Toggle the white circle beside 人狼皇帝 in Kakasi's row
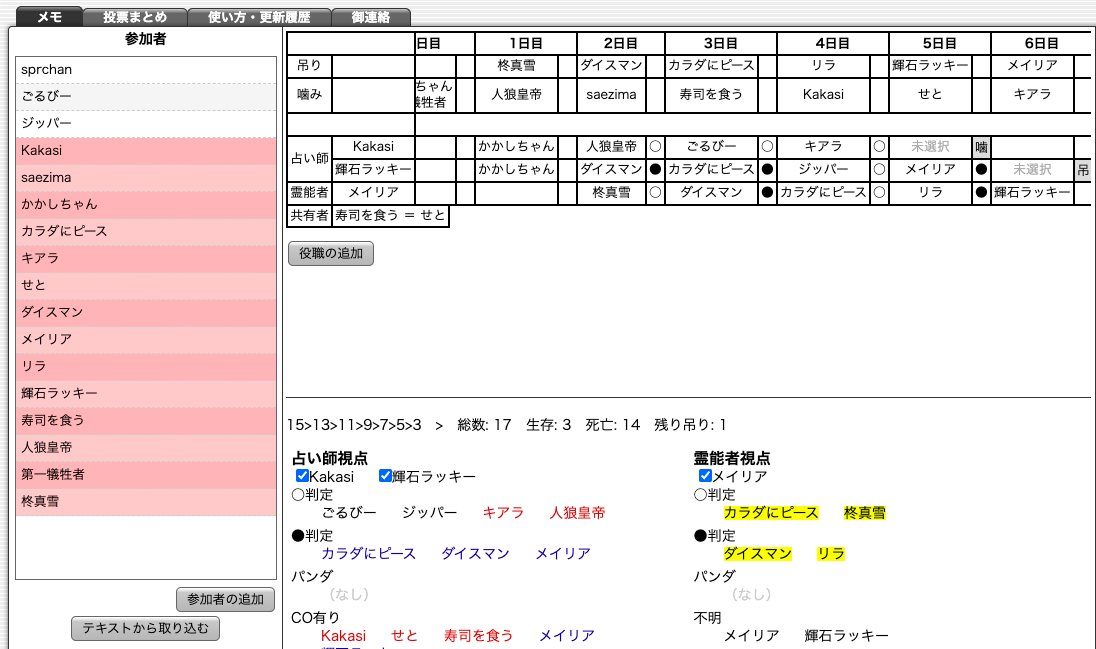Screen dimensions: 1096x649 coord(655,147)
